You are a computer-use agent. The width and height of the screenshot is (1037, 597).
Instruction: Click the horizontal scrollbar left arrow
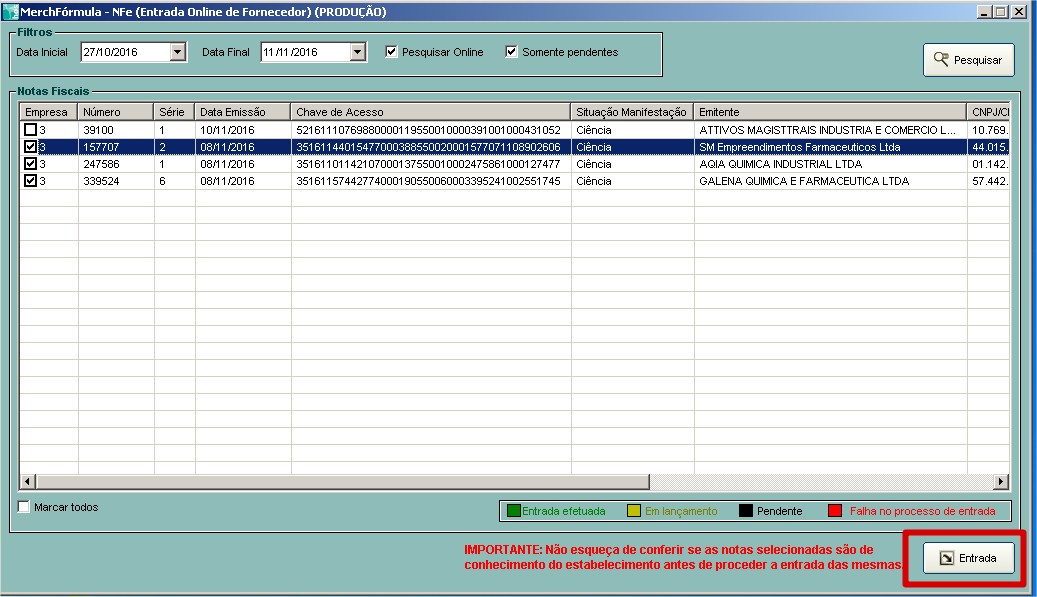[27, 481]
